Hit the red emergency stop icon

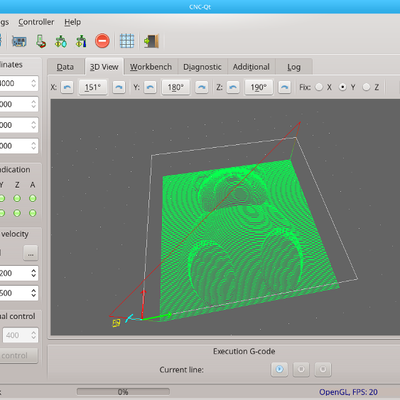tap(102, 41)
